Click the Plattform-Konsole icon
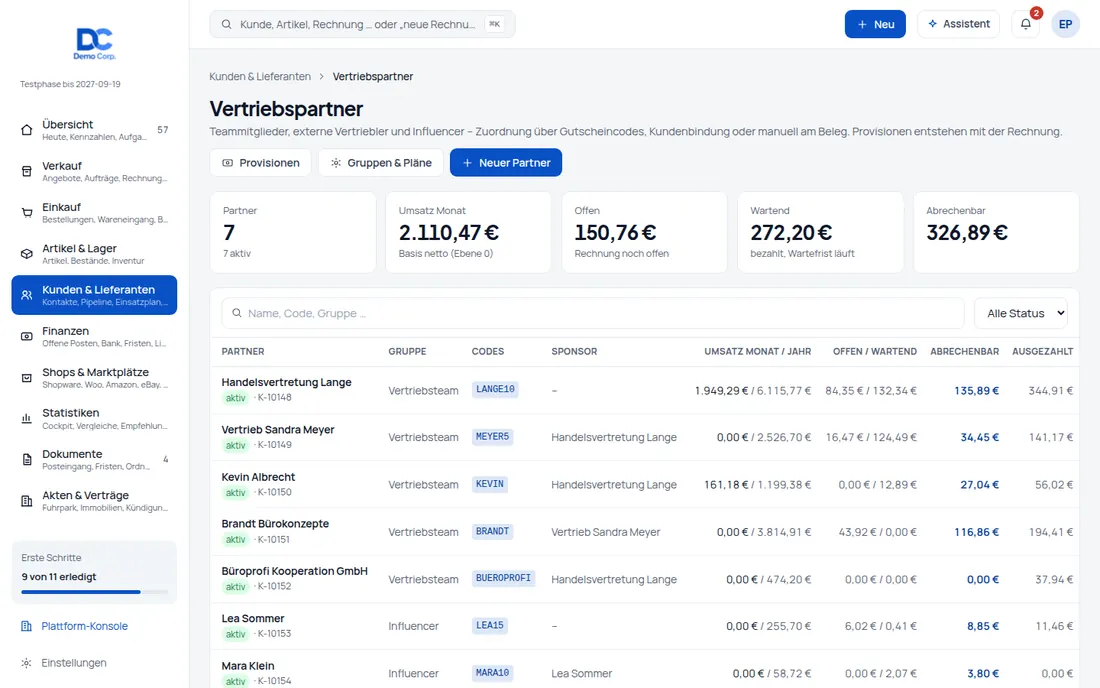Viewport: 1100px width, 688px height. point(26,626)
